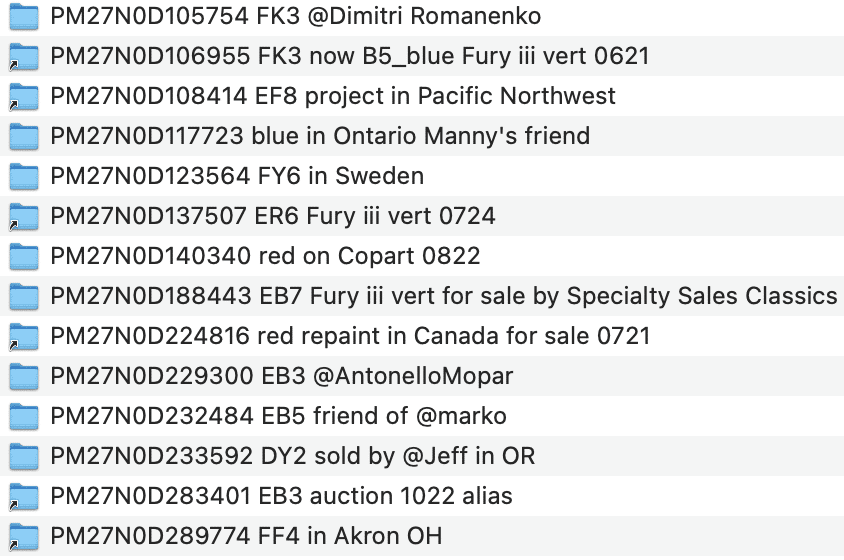This screenshot has width=844, height=560.
Task: Select EF8 project in Pacific Northwest row
Action: click(x=333, y=96)
